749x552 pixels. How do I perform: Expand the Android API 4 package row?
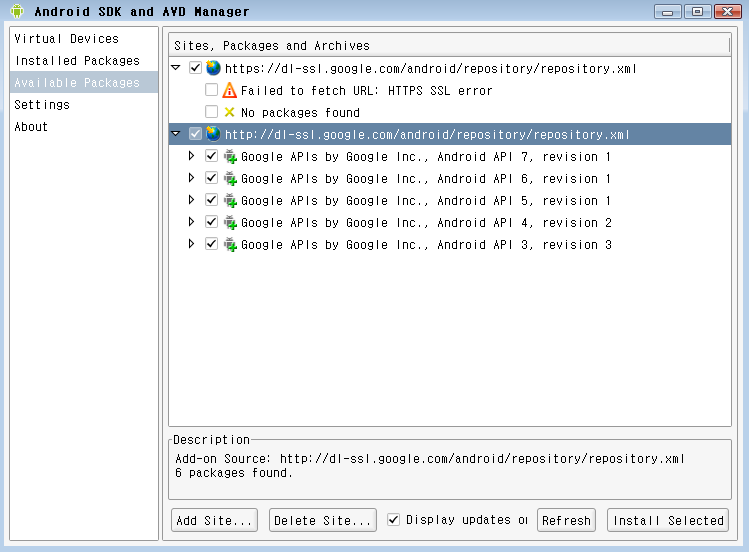tap(191, 222)
